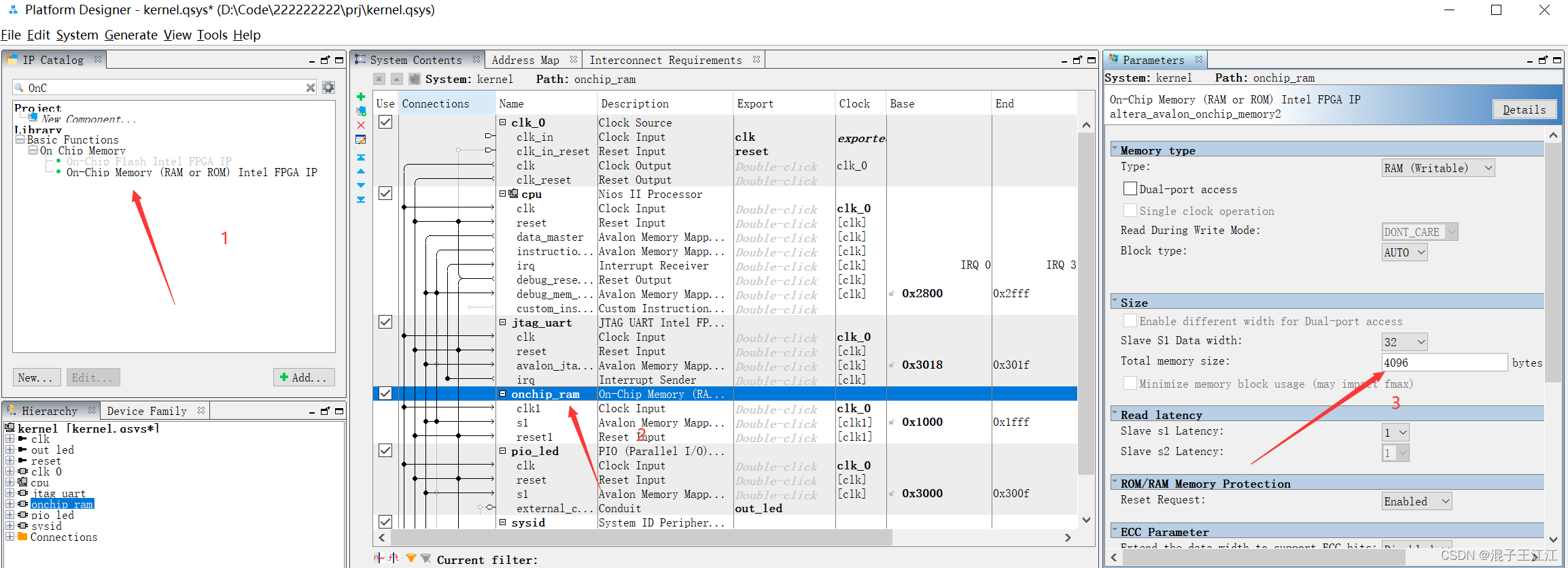The image size is (1568, 568).
Task: Enable Dual-port access checkbox
Action: [x=1130, y=188]
